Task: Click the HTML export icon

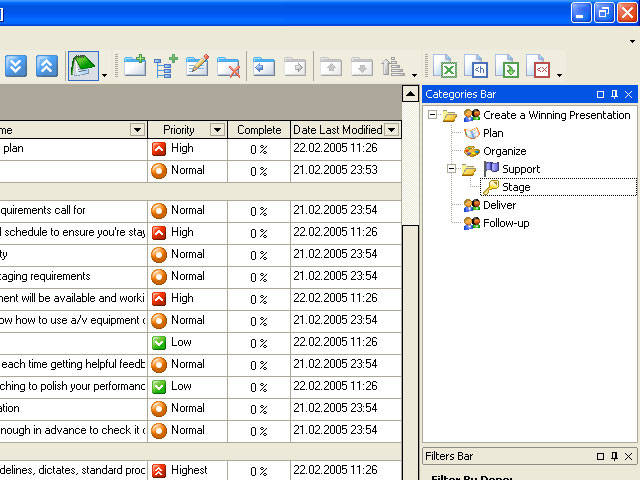Action: (x=479, y=67)
